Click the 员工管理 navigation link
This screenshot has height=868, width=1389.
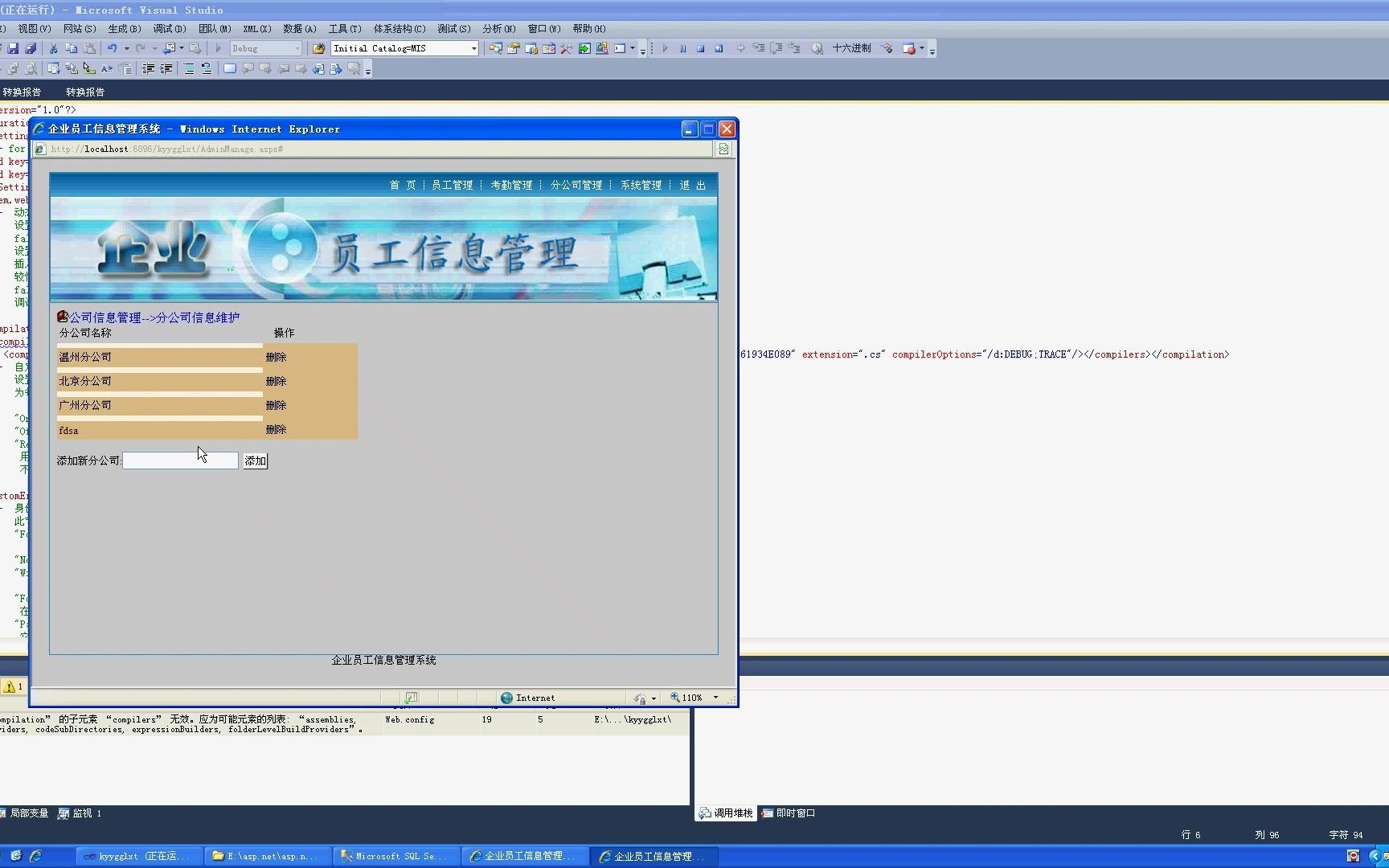[x=453, y=185]
